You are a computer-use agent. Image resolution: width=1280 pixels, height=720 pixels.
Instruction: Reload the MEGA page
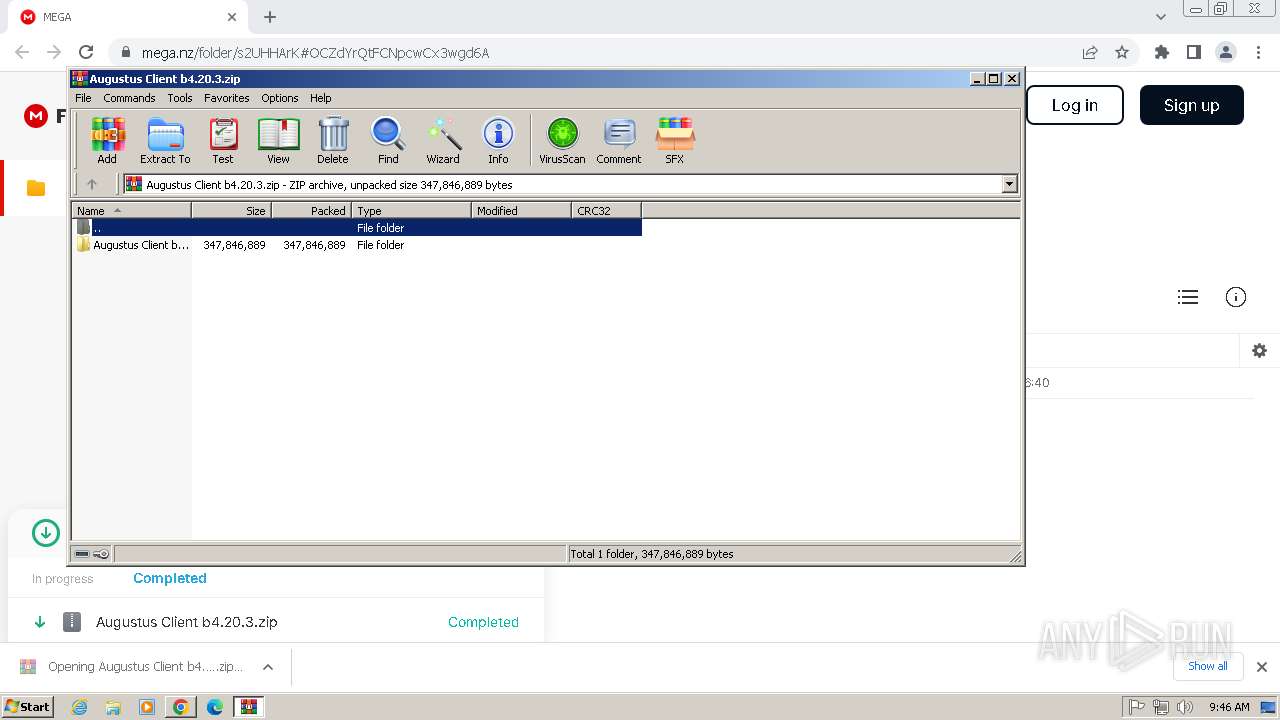tap(86, 52)
